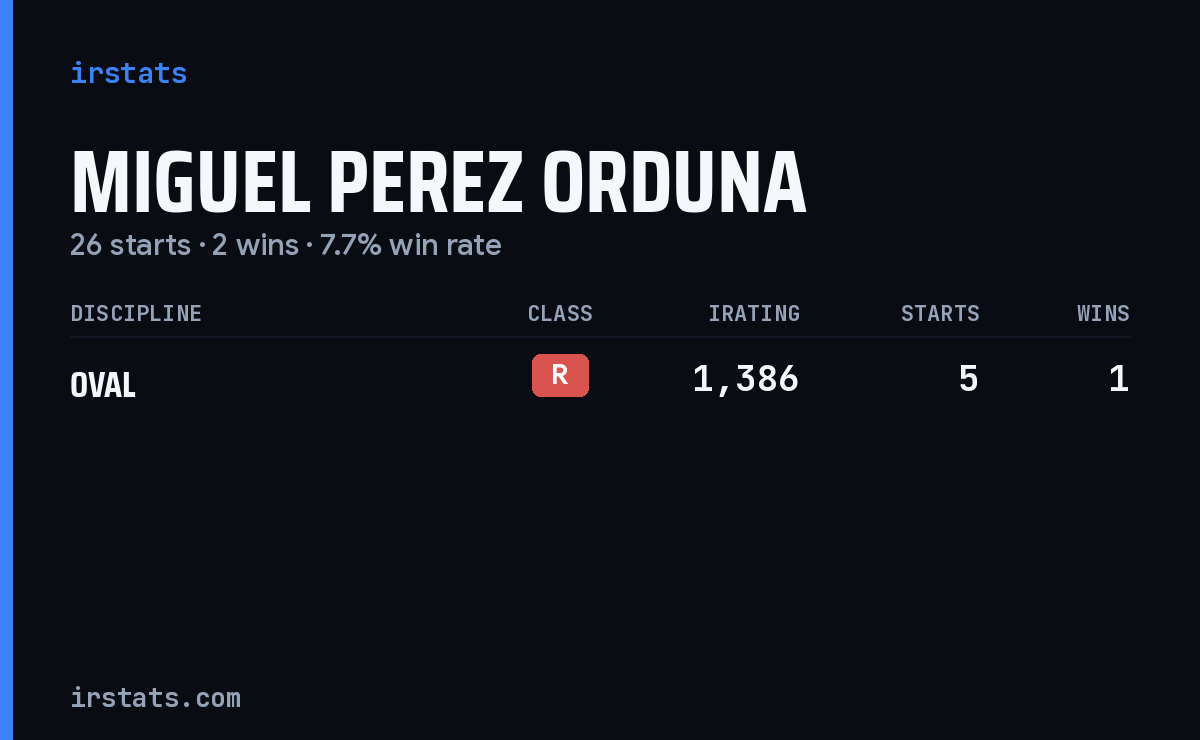The height and width of the screenshot is (740, 1200).
Task: Click the oval starts value 5
Action: 968,379
